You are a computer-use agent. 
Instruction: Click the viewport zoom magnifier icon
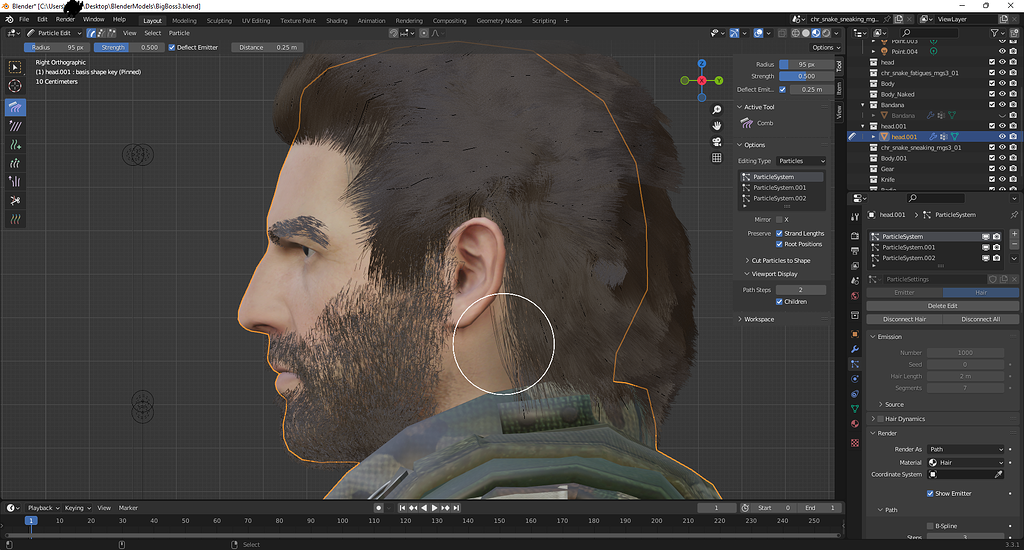point(716,110)
